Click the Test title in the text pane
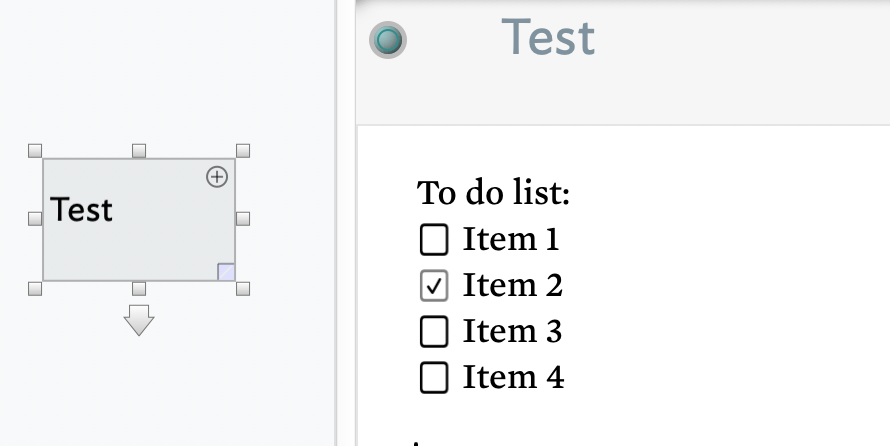The height and width of the screenshot is (446, 890). pyautogui.click(x=548, y=38)
